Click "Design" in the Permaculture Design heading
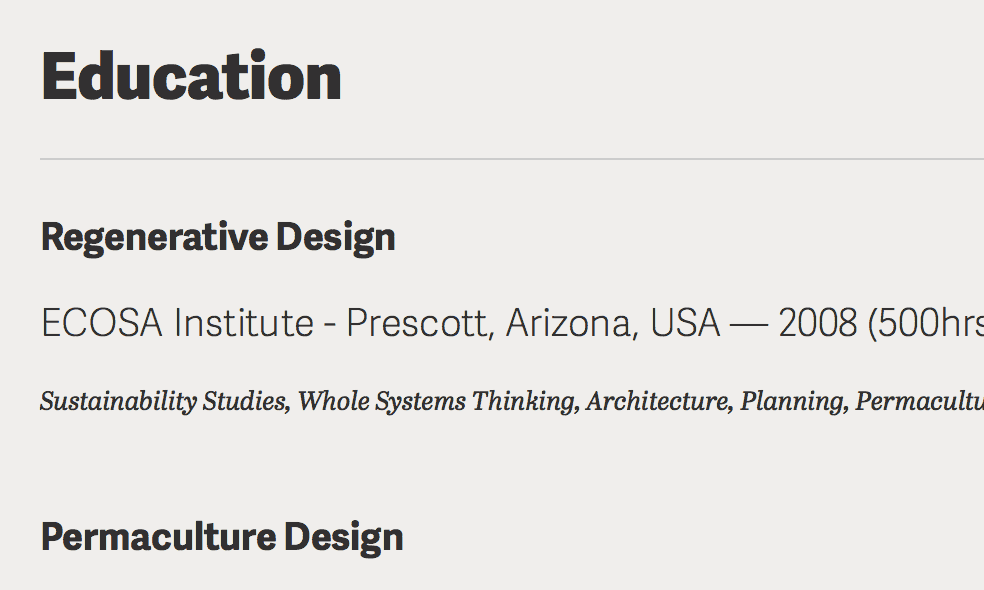Screen dimensions: 984x590 coord(343,538)
